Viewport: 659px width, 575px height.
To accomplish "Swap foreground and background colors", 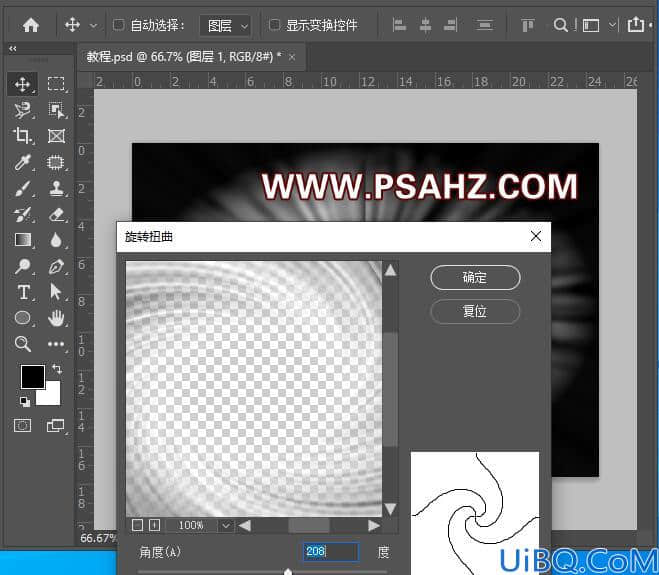I will click(57, 369).
